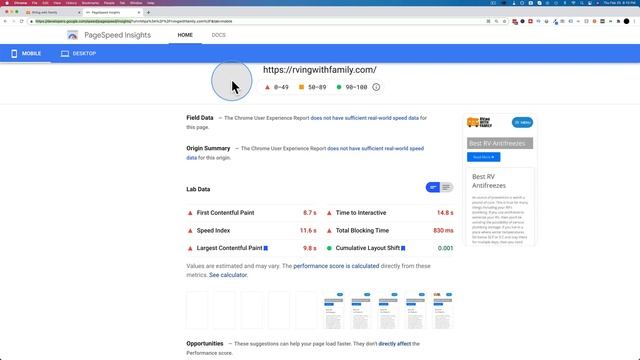Image resolution: width=640 pixels, height=360 pixels.
Task: Click the Largest Contentful Paint label
Action: click(229, 248)
